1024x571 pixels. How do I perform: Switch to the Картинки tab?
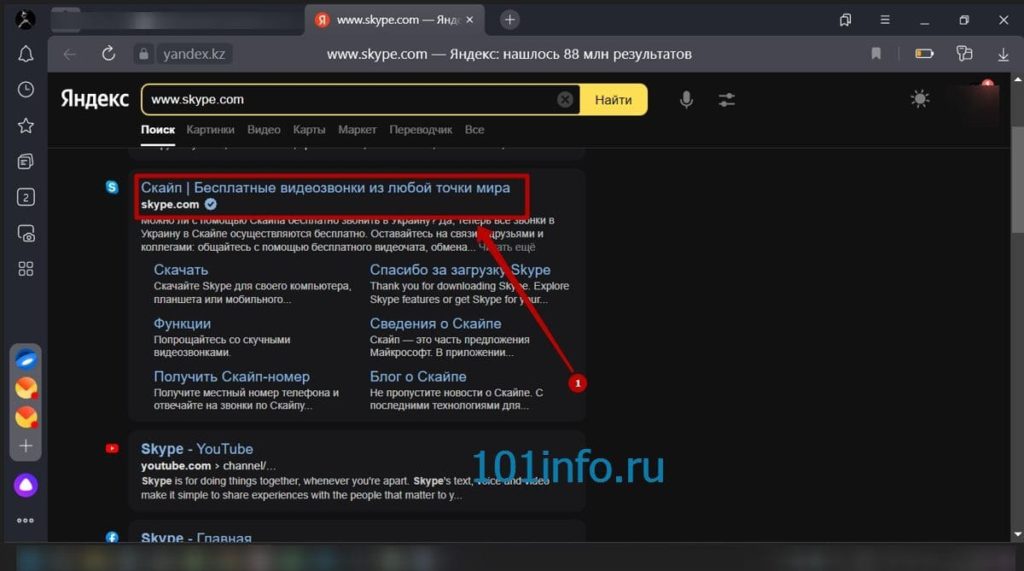(210, 130)
